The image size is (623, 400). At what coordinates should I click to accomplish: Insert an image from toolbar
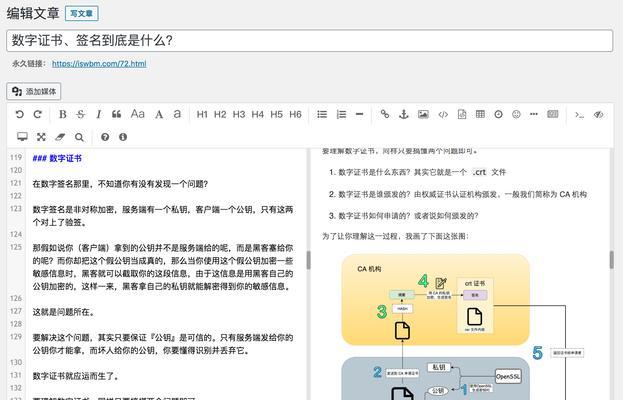click(424, 114)
